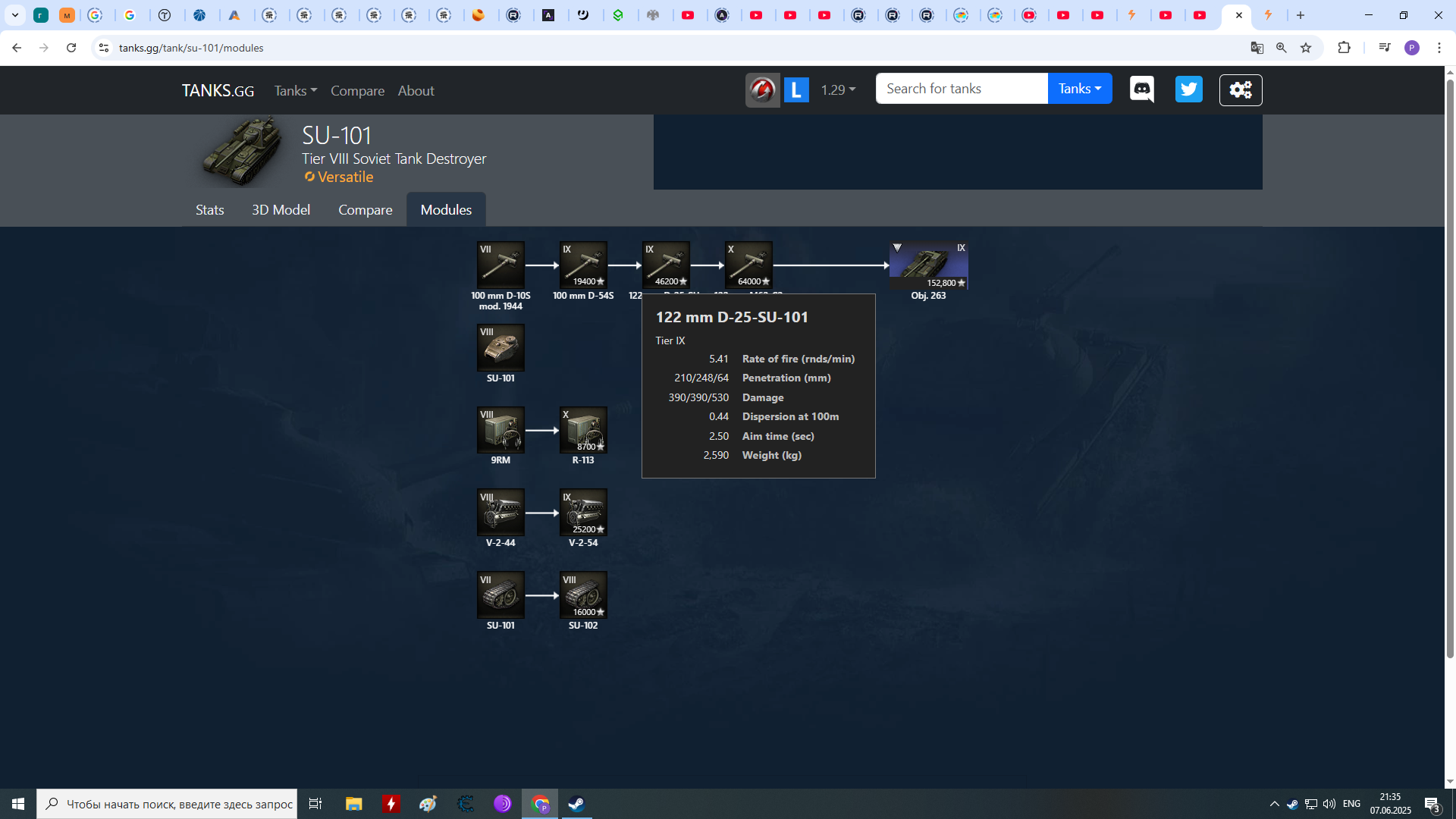The width and height of the screenshot is (1456, 819).
Task: Switch to the 3D Model tab
Action: click(x=281, y=210)
